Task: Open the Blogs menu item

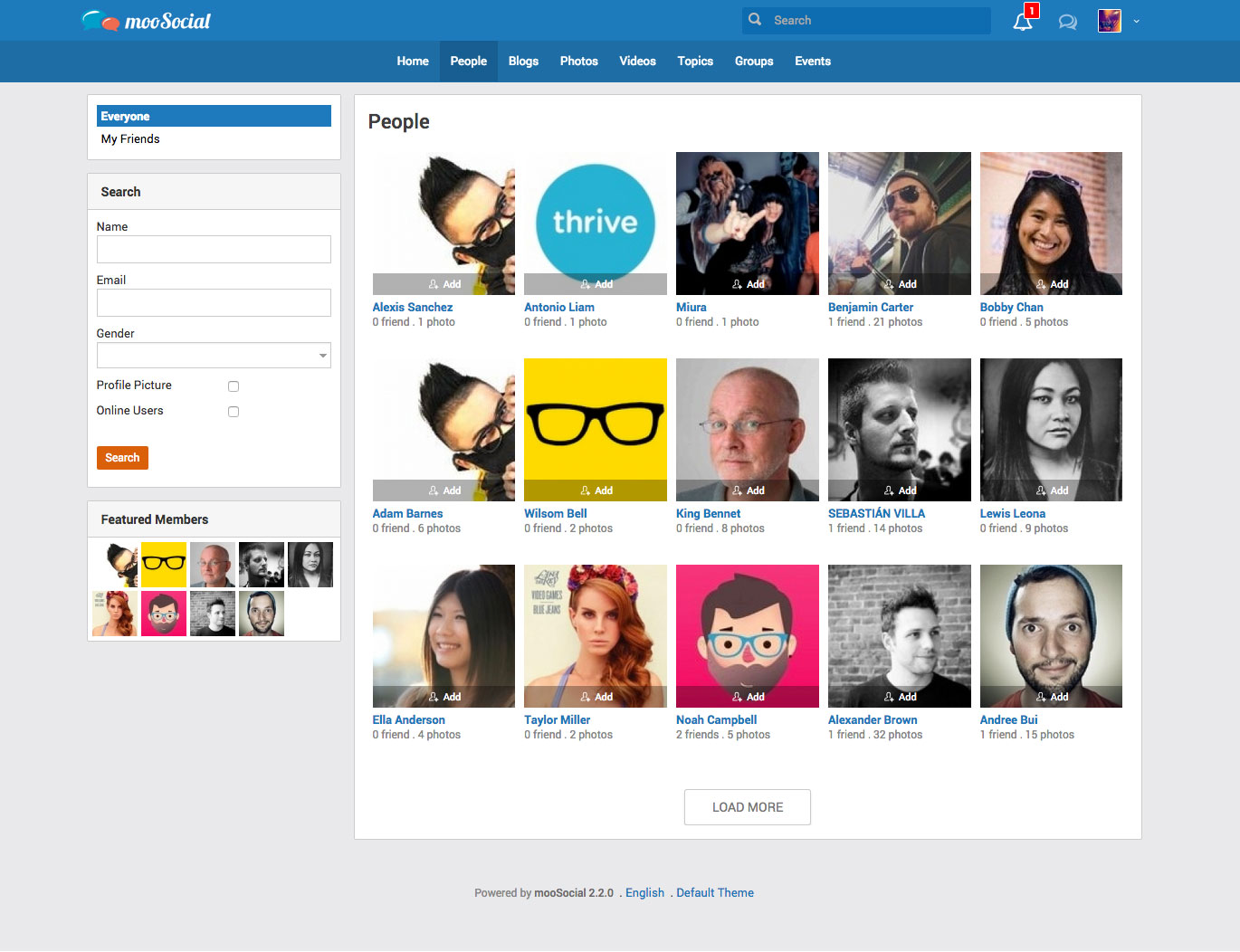Action: click(523, 62)
